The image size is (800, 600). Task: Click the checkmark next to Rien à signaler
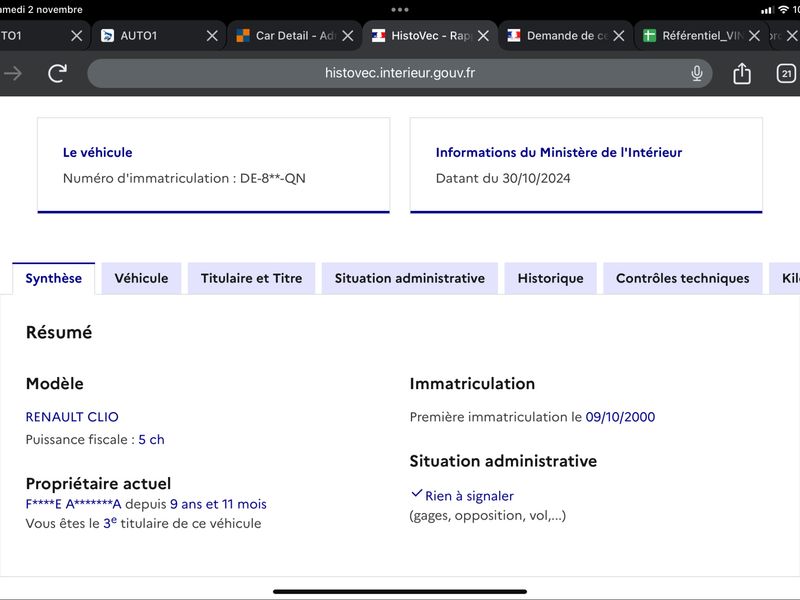(416, 493)
